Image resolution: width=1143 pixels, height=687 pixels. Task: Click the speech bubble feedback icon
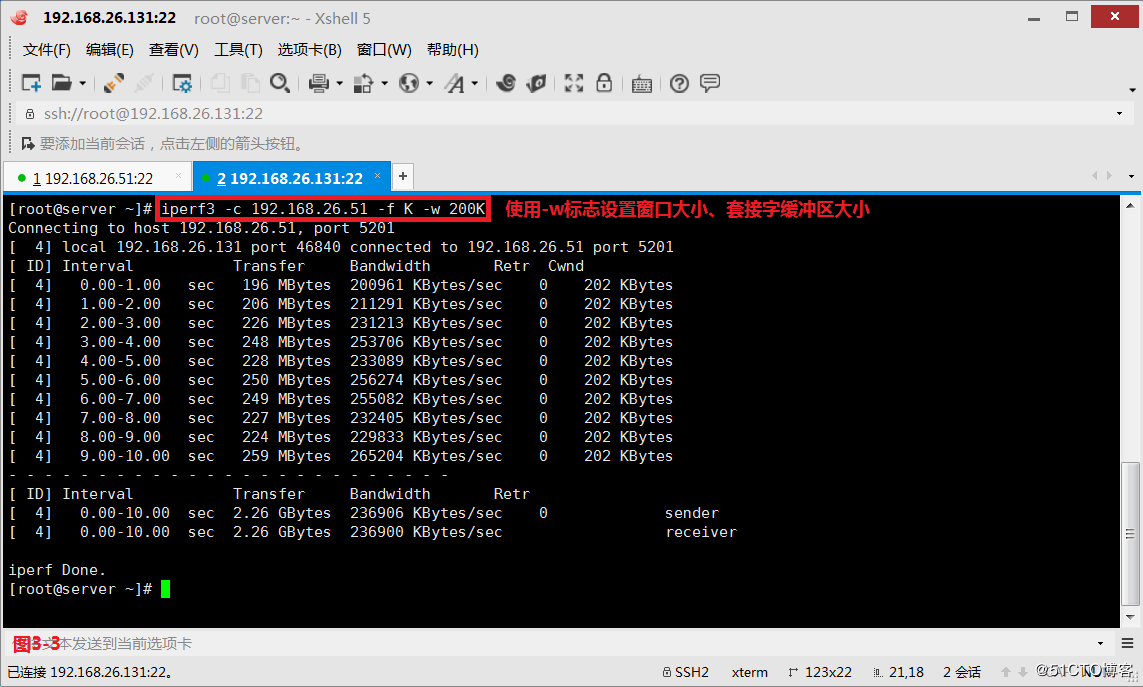[x=710, y=83]
